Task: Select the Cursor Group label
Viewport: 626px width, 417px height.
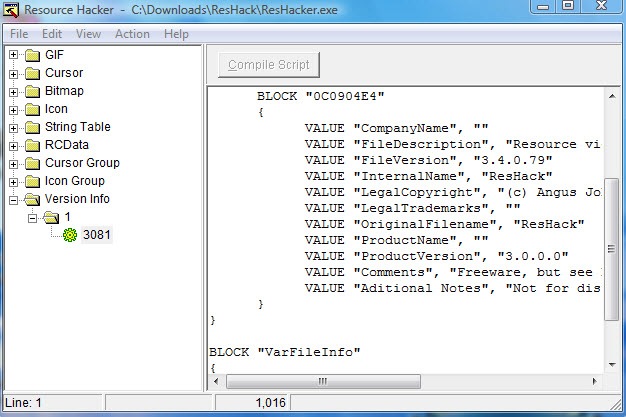Action: [82, 163]
